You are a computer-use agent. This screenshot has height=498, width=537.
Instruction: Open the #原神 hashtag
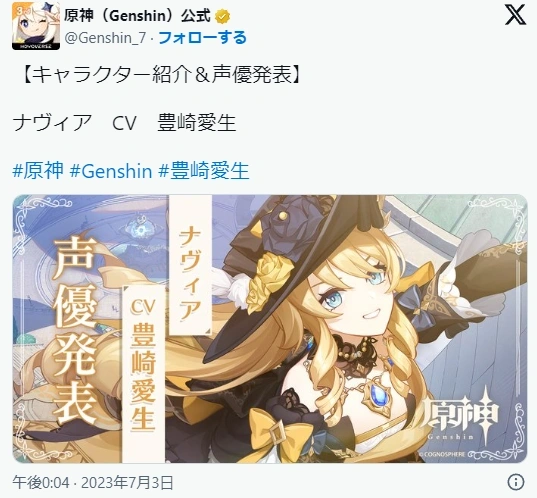click(38, 170)
